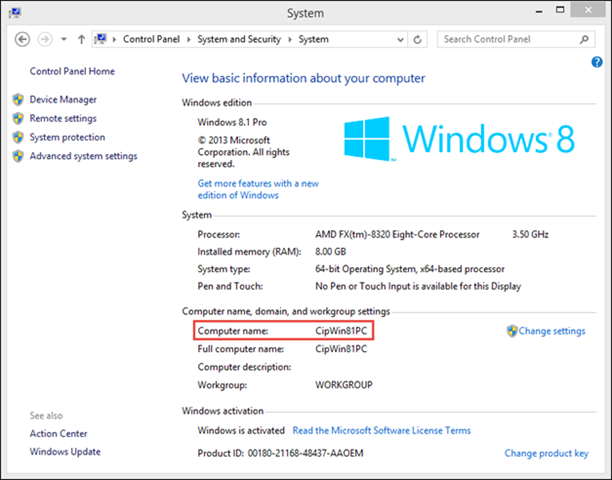The image size is (612, 480).
Task: Click the 64-bit Operating System value
Action: (x=410, y=269)
